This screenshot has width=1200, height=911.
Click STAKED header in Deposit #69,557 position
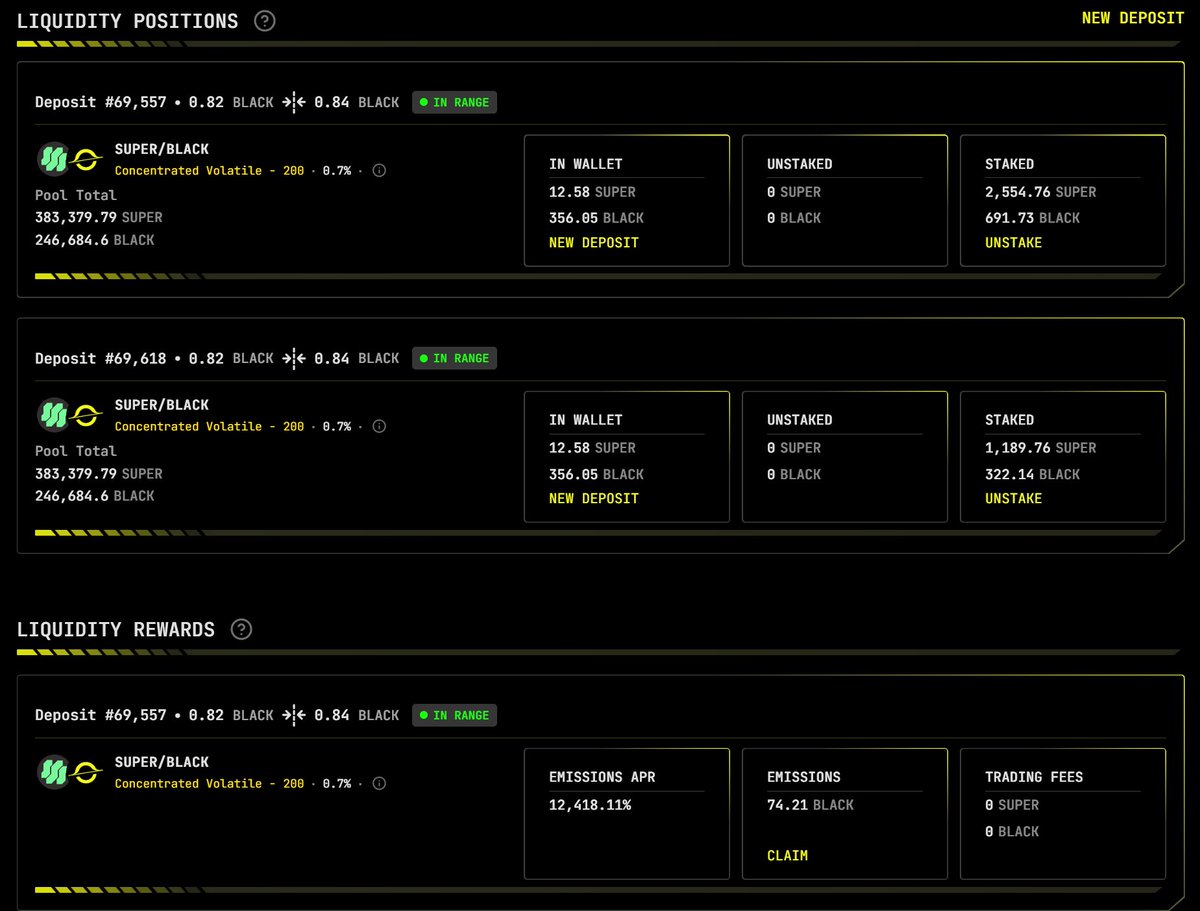1009,164
